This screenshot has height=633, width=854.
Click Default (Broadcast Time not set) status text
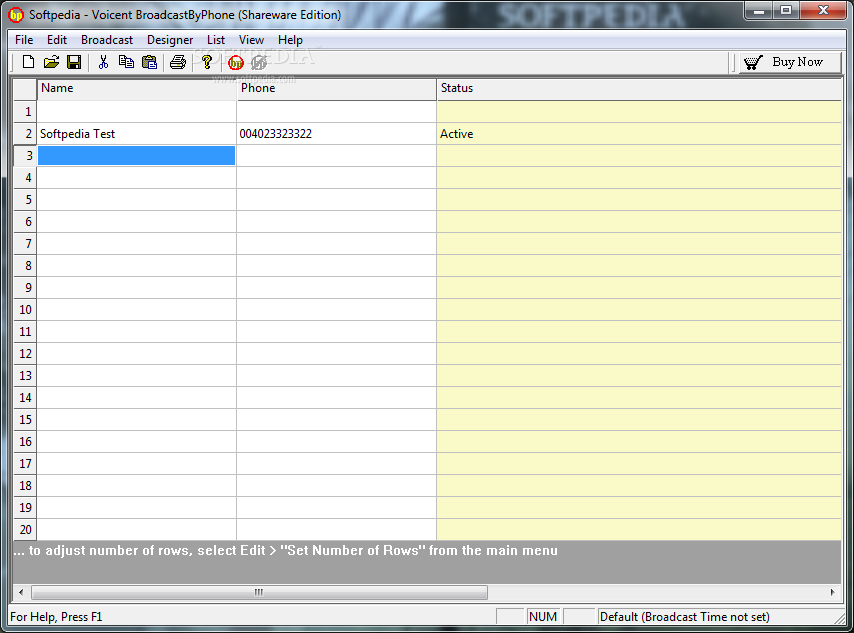(x=685, y=617)
